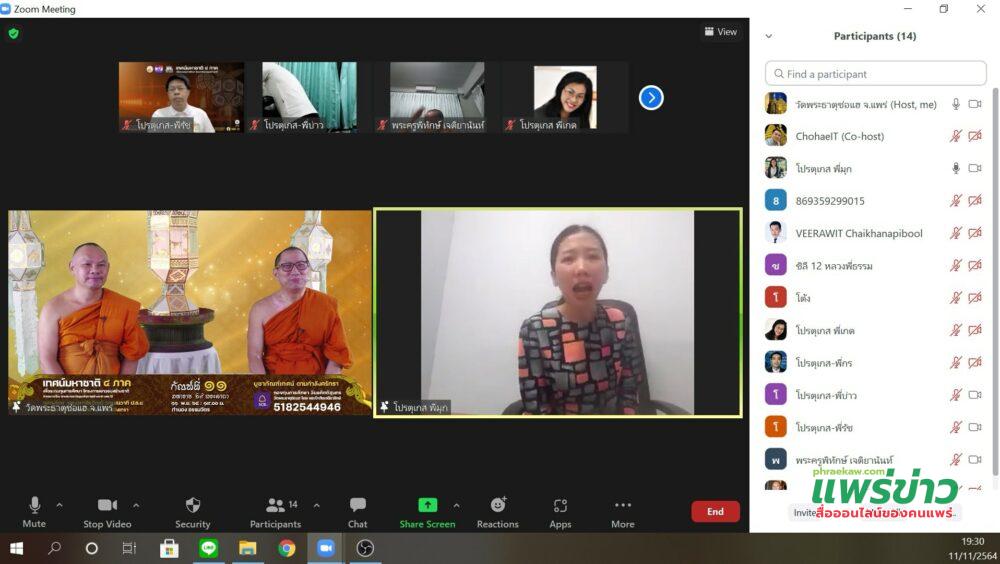Select VEERAWIT Chaikhanapibool in participant list
The image size is (1000, 564).
click(x=858, y=233)
